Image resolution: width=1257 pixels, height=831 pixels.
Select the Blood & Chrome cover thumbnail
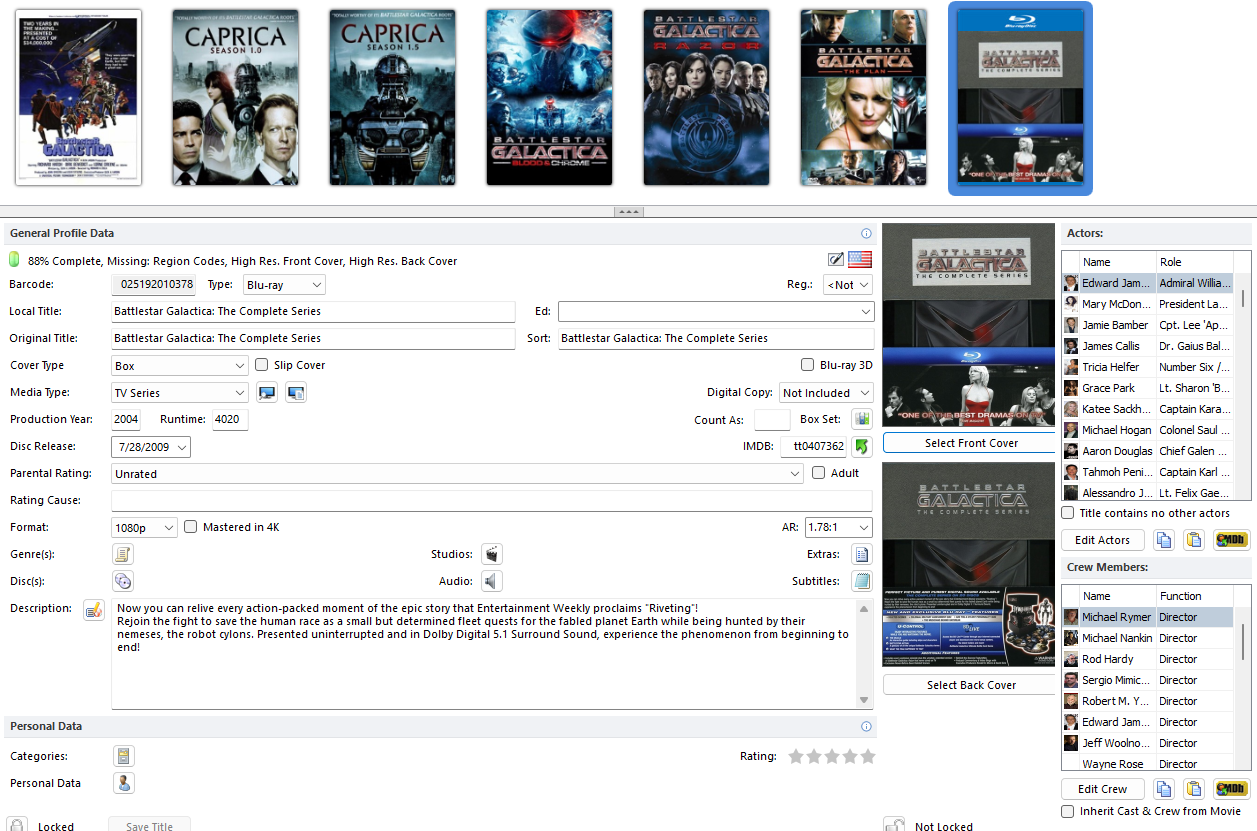click(550, 98)
